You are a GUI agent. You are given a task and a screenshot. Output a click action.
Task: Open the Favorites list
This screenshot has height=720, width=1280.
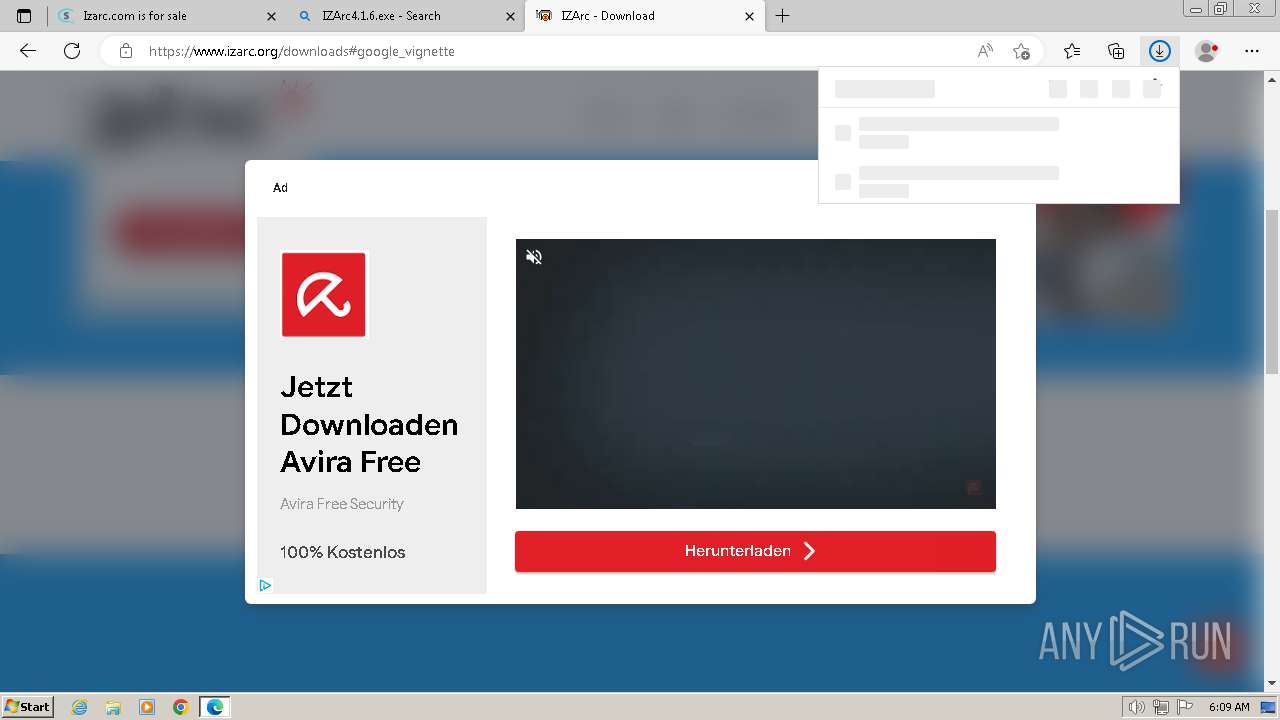click(x=1072, y=51)
